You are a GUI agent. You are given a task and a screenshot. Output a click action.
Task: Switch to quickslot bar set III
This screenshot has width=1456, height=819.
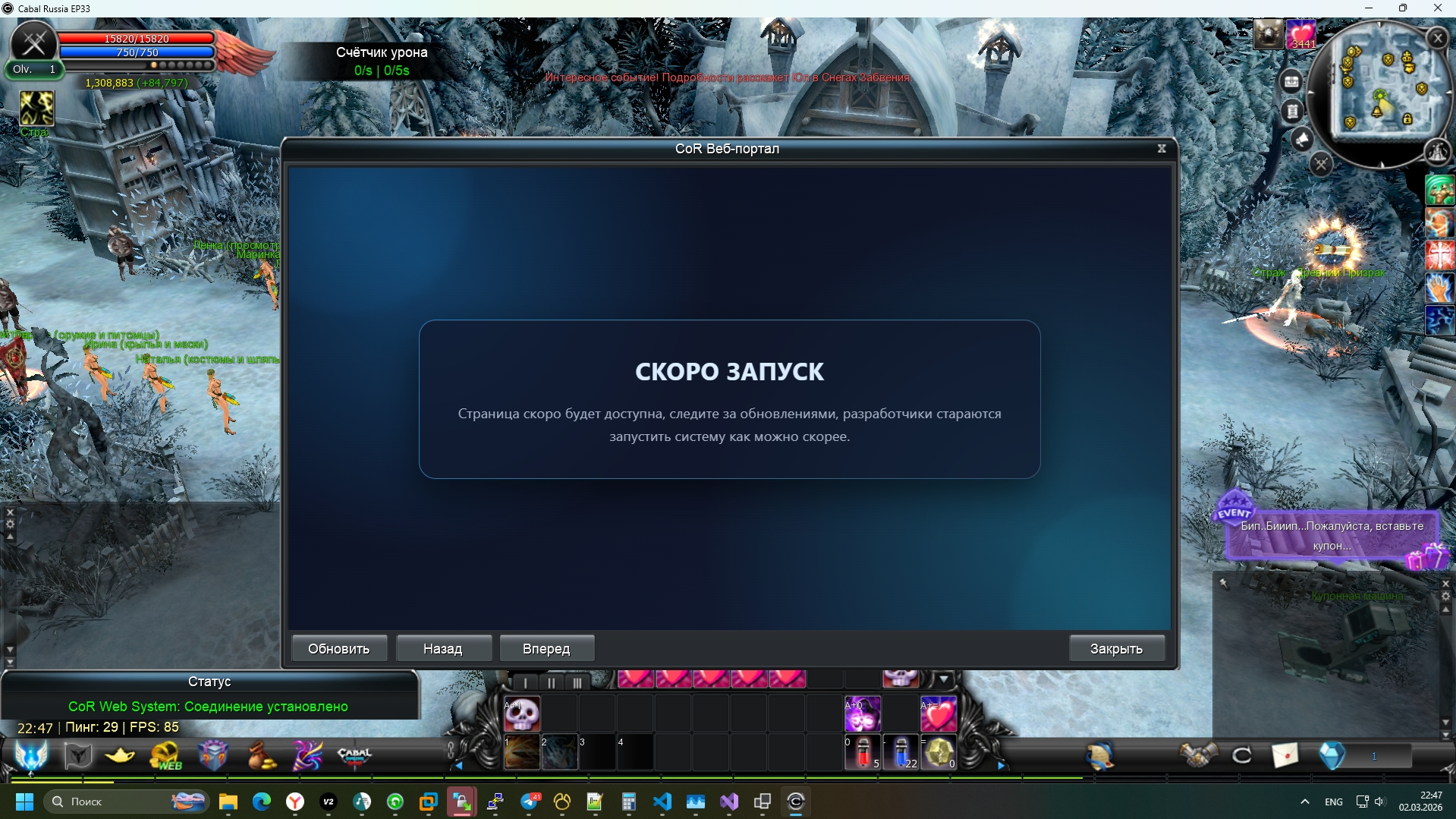click(577, 682)
